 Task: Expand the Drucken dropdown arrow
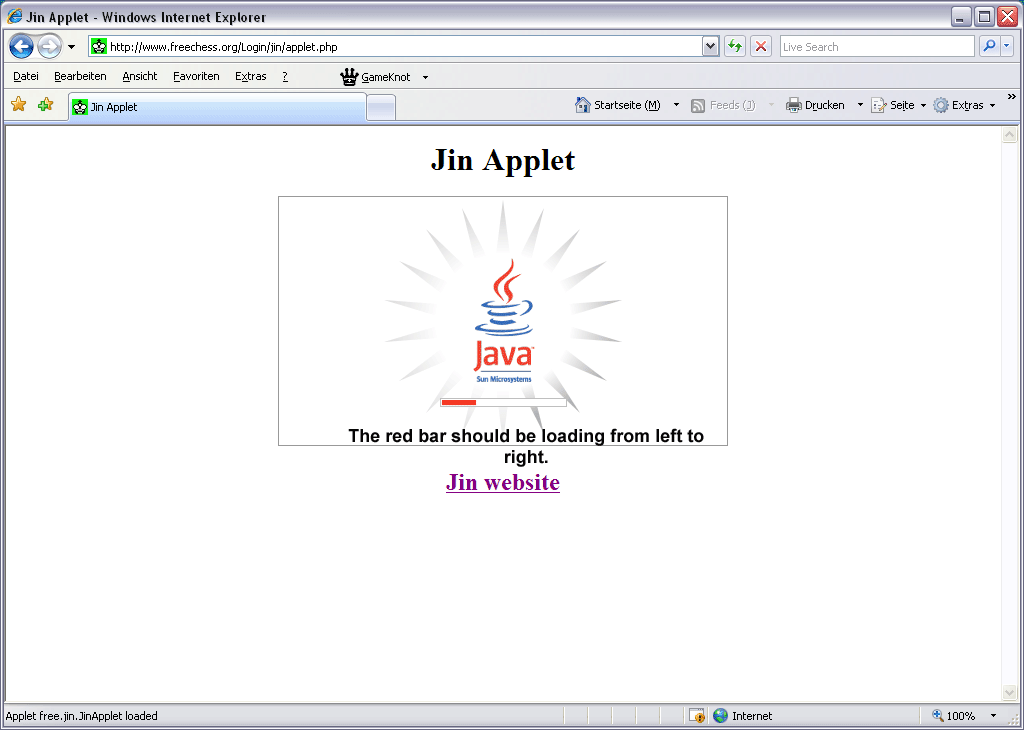tap(860, 104)
